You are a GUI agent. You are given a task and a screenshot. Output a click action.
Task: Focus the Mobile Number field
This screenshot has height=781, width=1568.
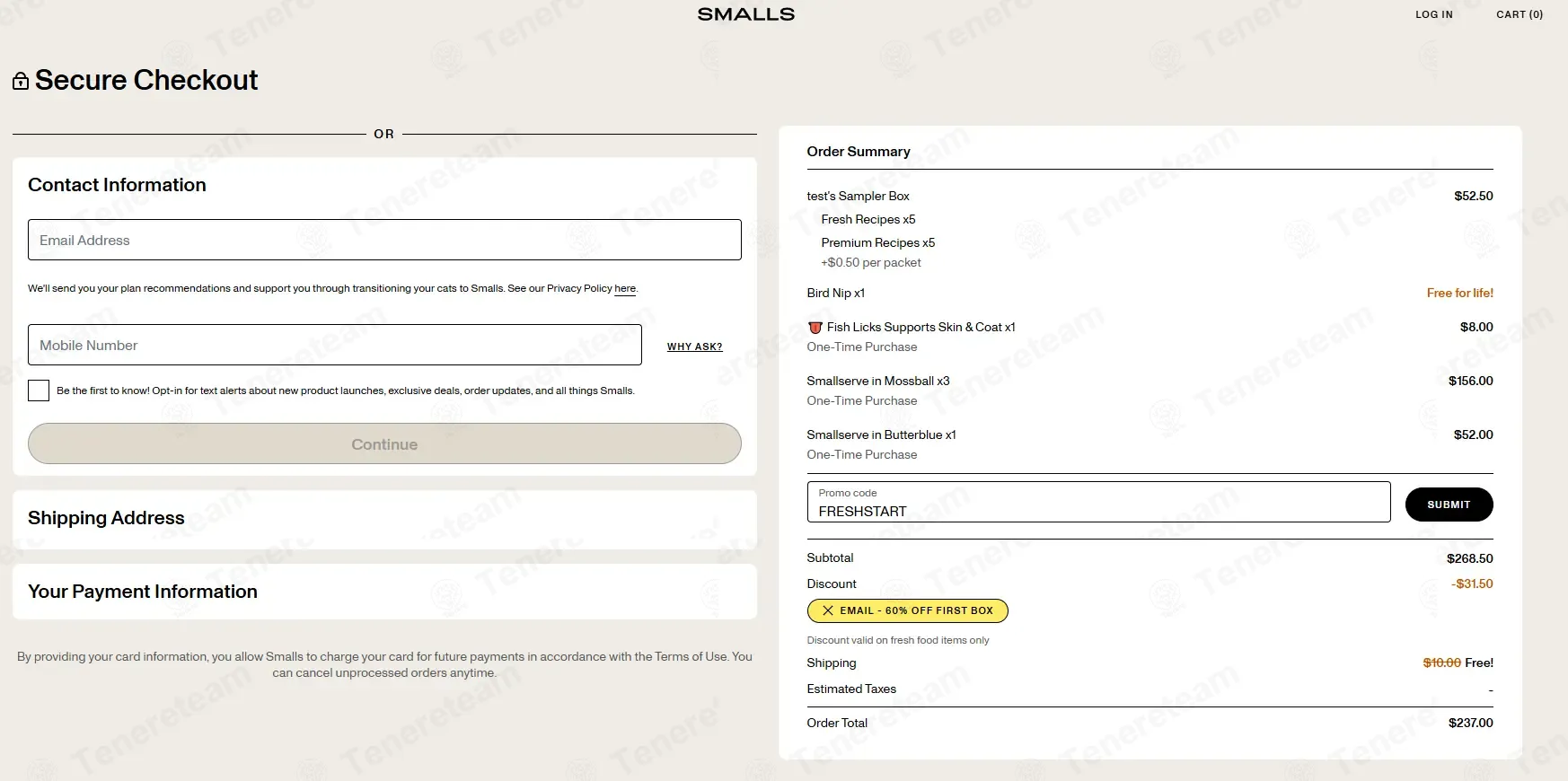335,345
